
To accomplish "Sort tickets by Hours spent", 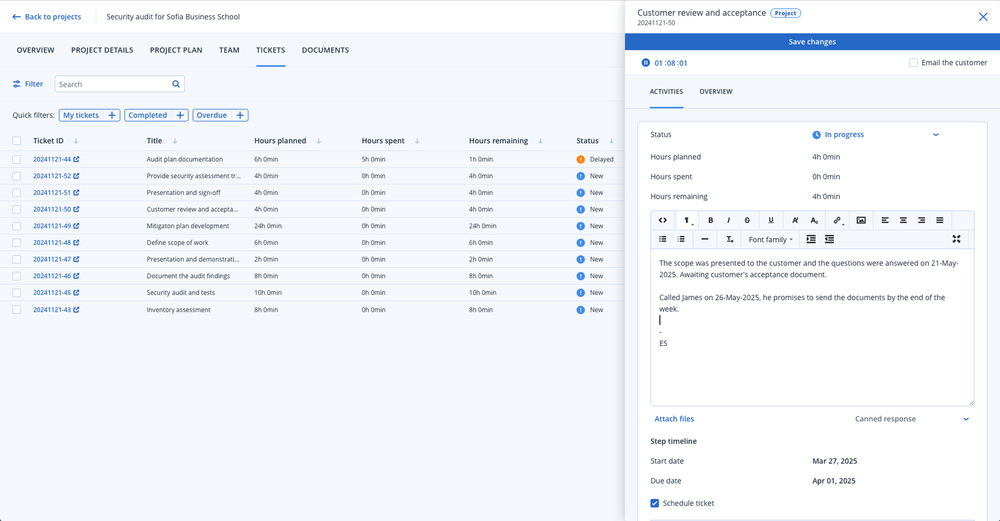I will pos(417,141).
